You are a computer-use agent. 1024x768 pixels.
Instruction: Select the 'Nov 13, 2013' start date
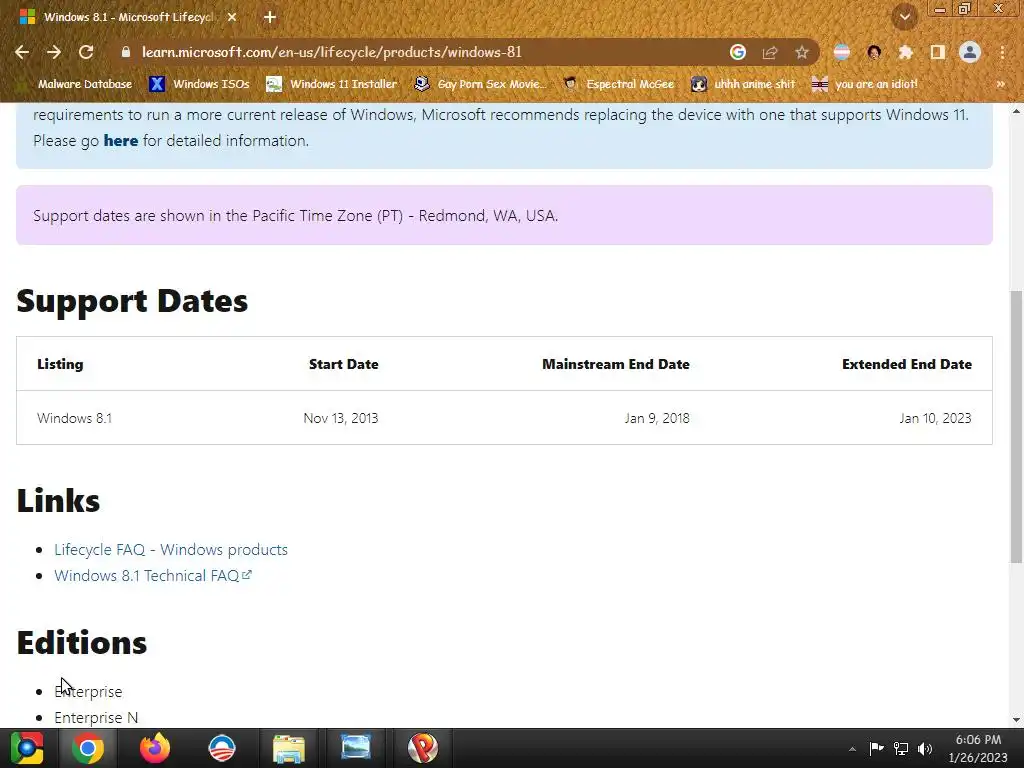341,418
